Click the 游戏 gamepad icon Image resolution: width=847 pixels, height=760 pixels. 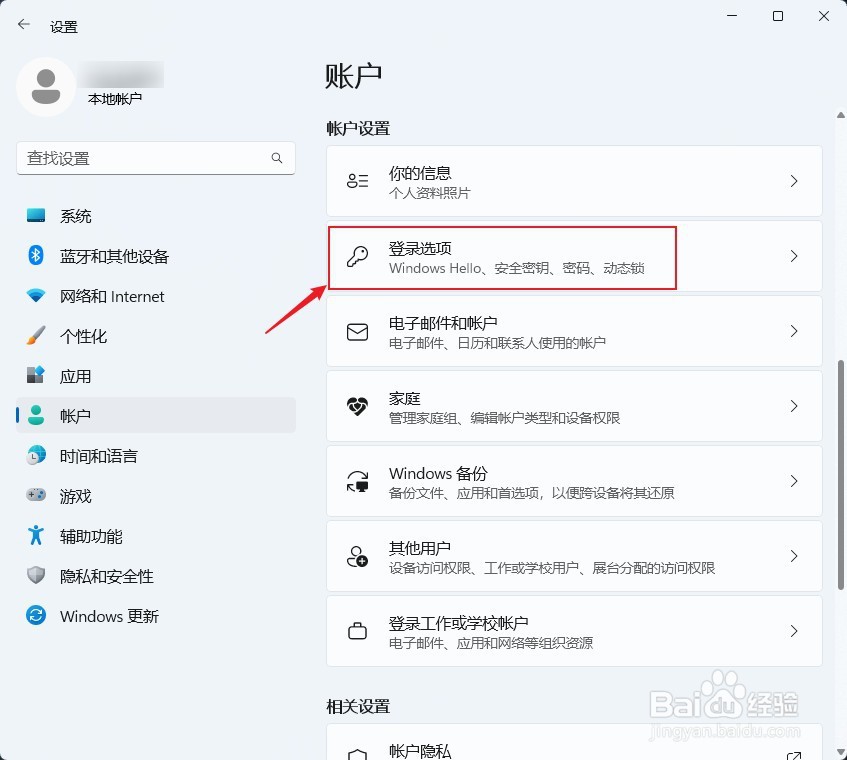[36, 495]
